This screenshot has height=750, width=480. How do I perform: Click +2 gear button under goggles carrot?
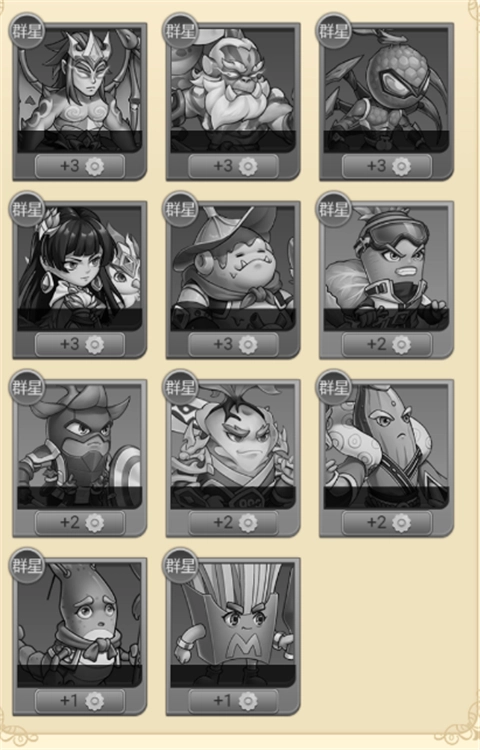pos(387,344)
